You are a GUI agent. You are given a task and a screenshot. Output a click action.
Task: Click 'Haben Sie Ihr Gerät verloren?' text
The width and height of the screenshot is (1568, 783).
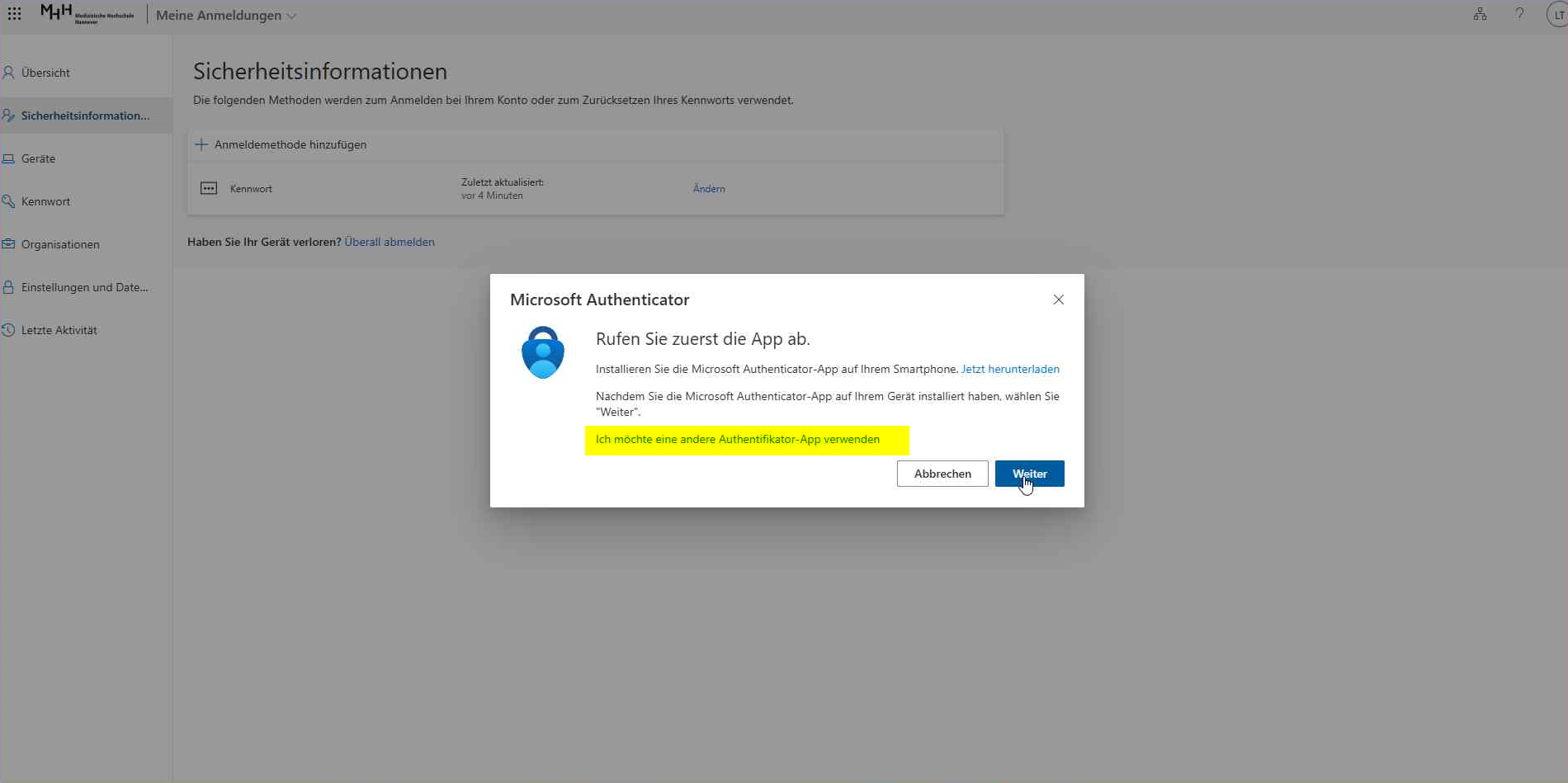264,242
